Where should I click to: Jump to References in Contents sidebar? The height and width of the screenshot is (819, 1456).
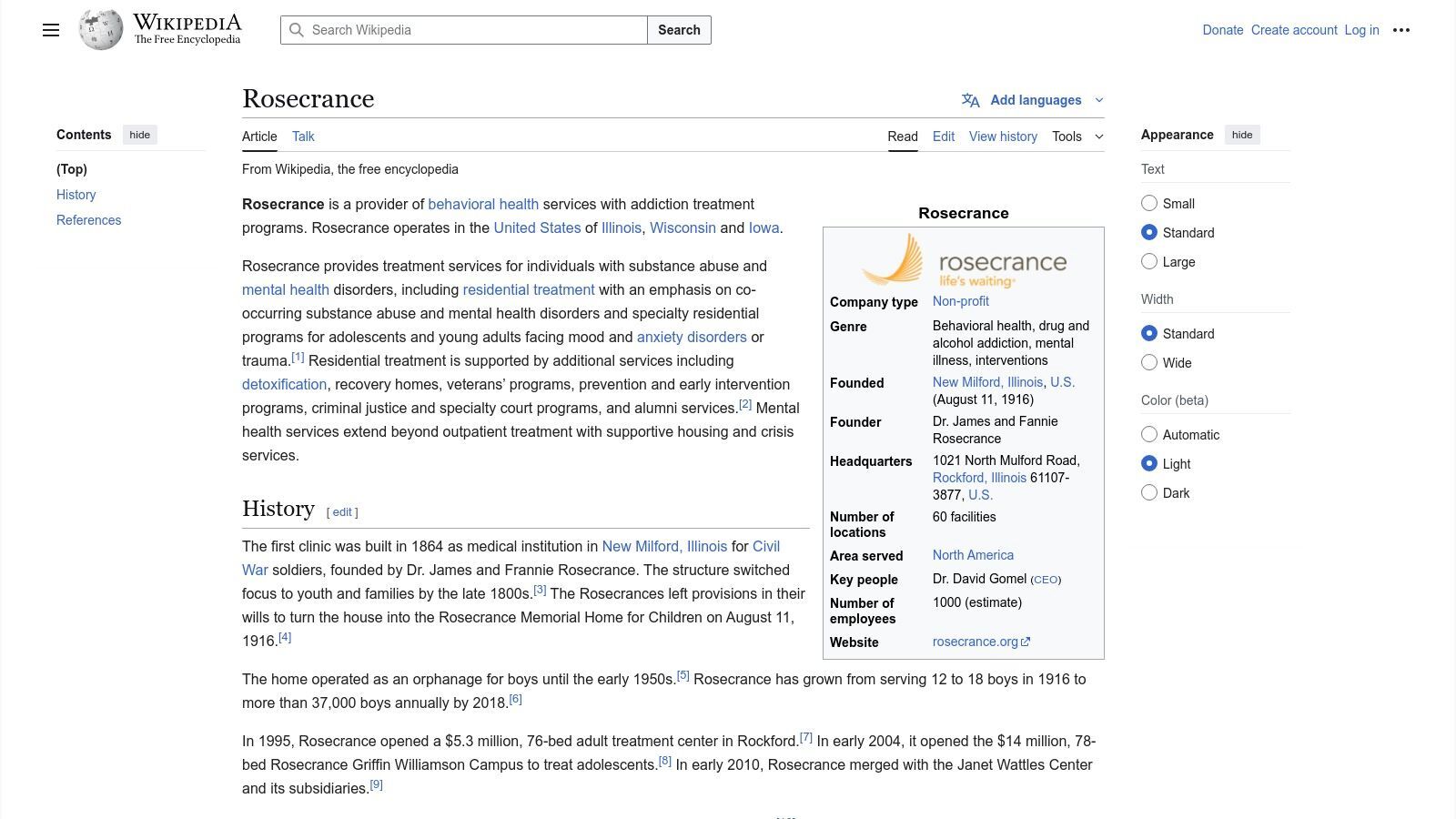click(x=88, y=220)
